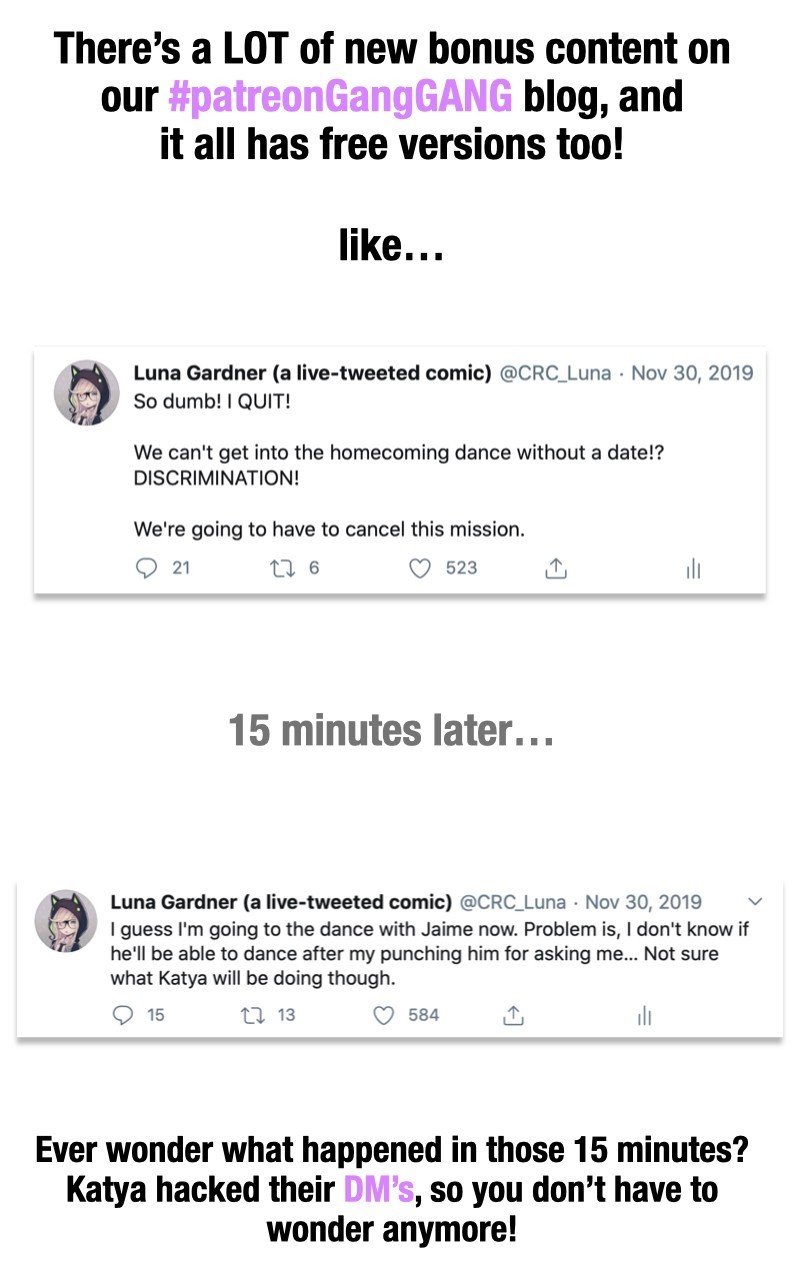Reply to the tweet about Jaime
The height and width of the screenshot is (1280, 800).
123,1015
